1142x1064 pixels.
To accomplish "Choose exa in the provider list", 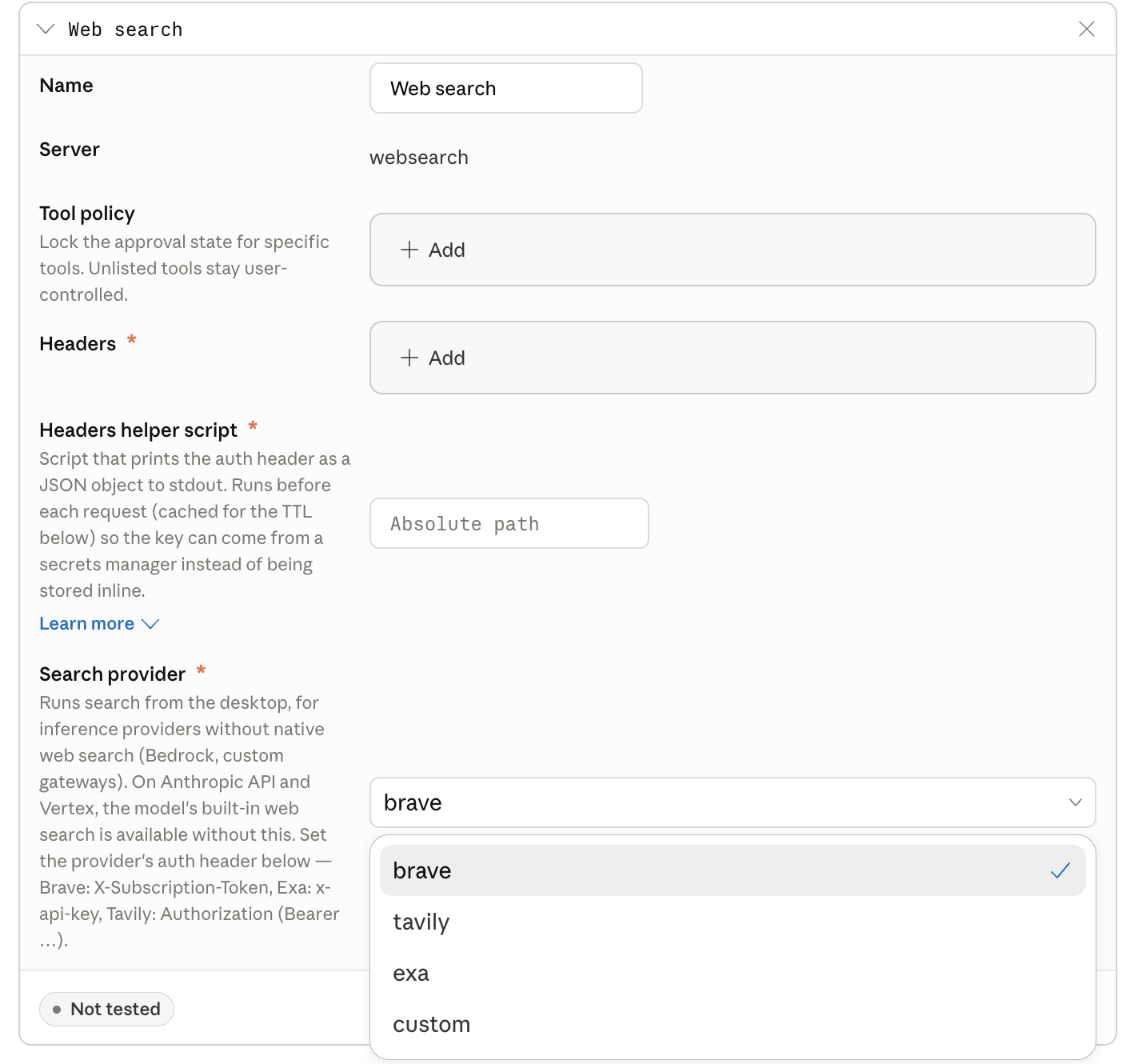I will (733, 973).
